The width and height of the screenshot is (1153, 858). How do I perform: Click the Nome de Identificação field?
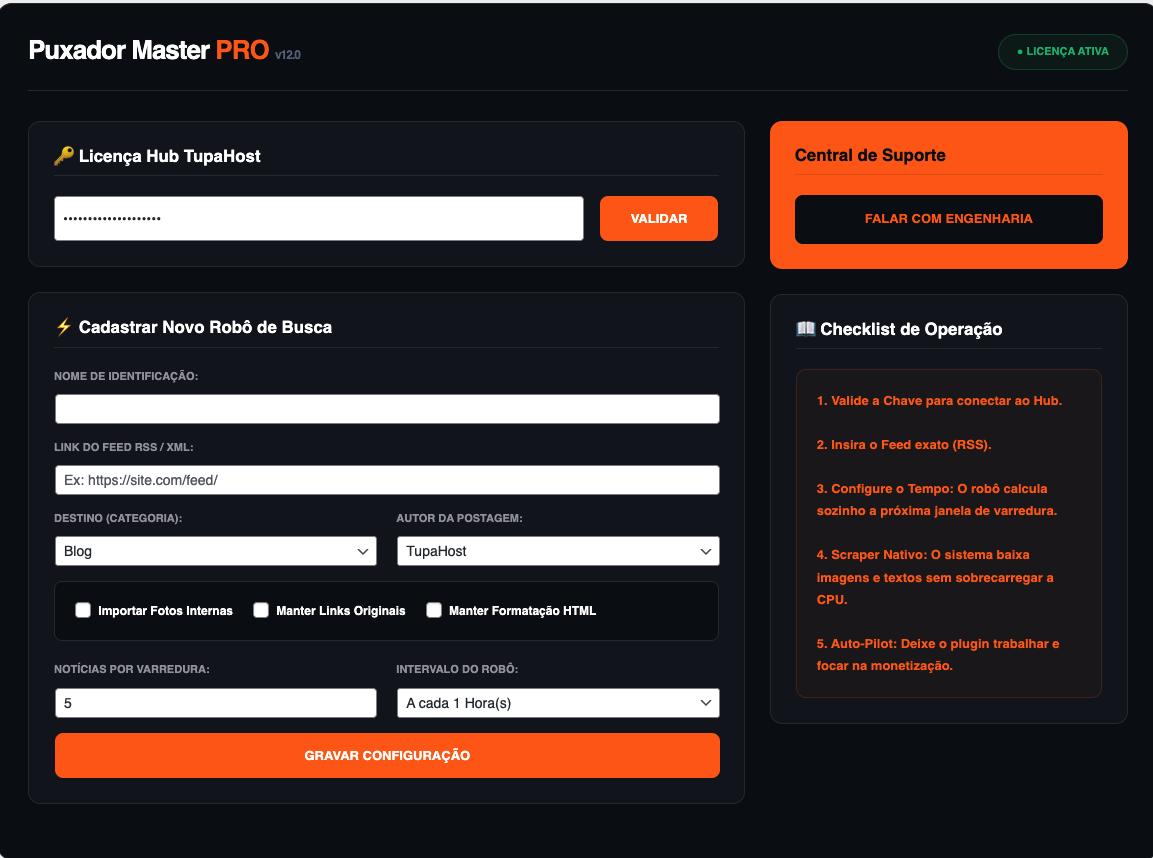386,408
